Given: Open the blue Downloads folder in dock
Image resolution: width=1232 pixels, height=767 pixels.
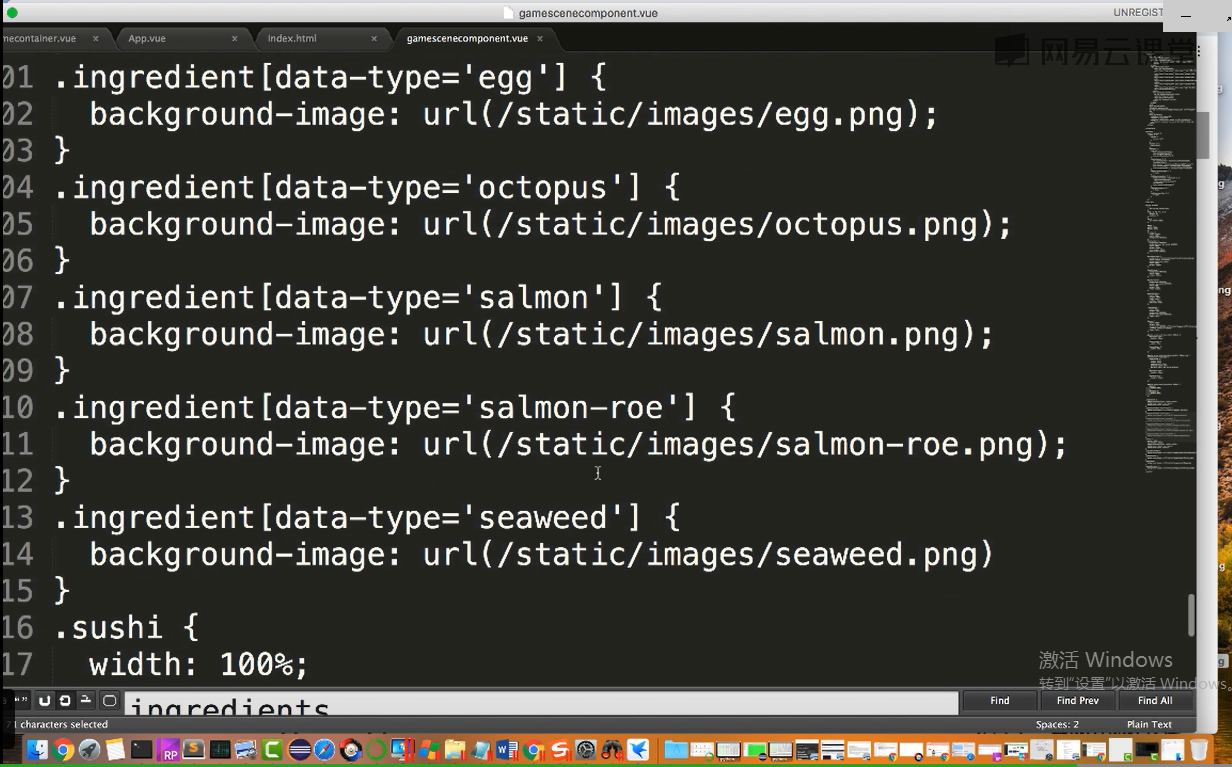Looking at the screenshot, I should coord(676,750).
